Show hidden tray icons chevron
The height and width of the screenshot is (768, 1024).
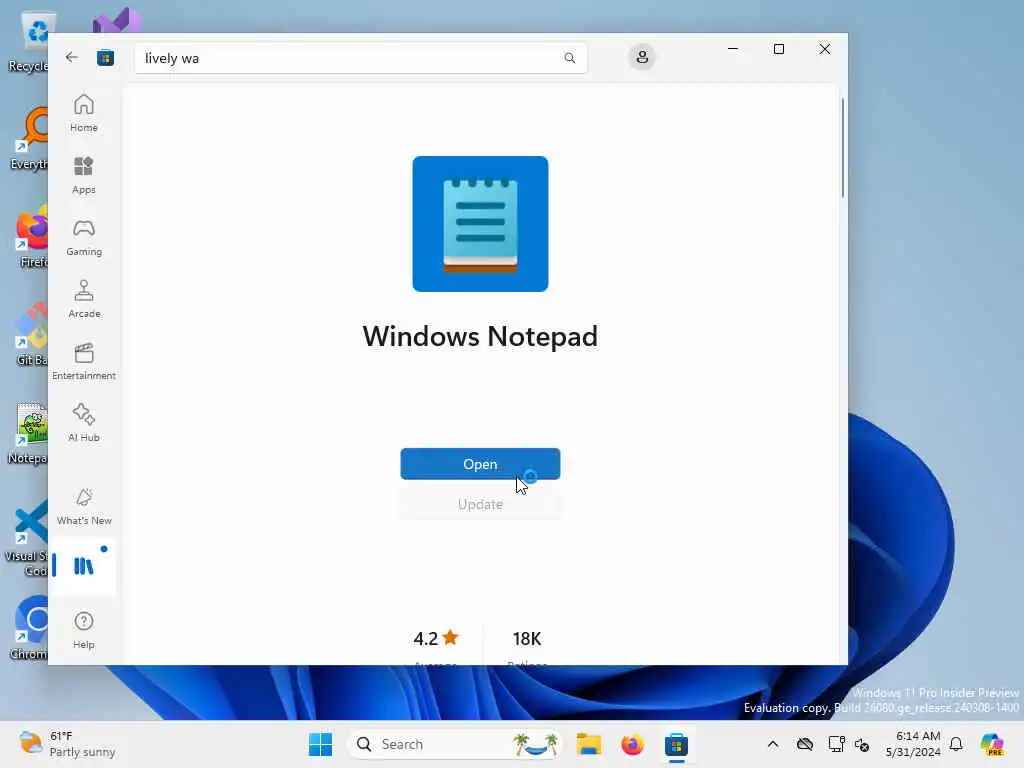point(773,744)
